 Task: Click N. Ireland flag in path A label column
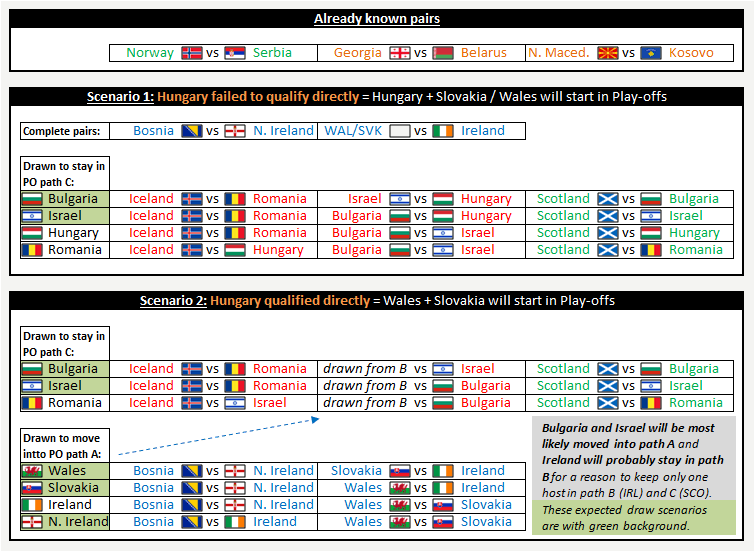coord(32,522)
